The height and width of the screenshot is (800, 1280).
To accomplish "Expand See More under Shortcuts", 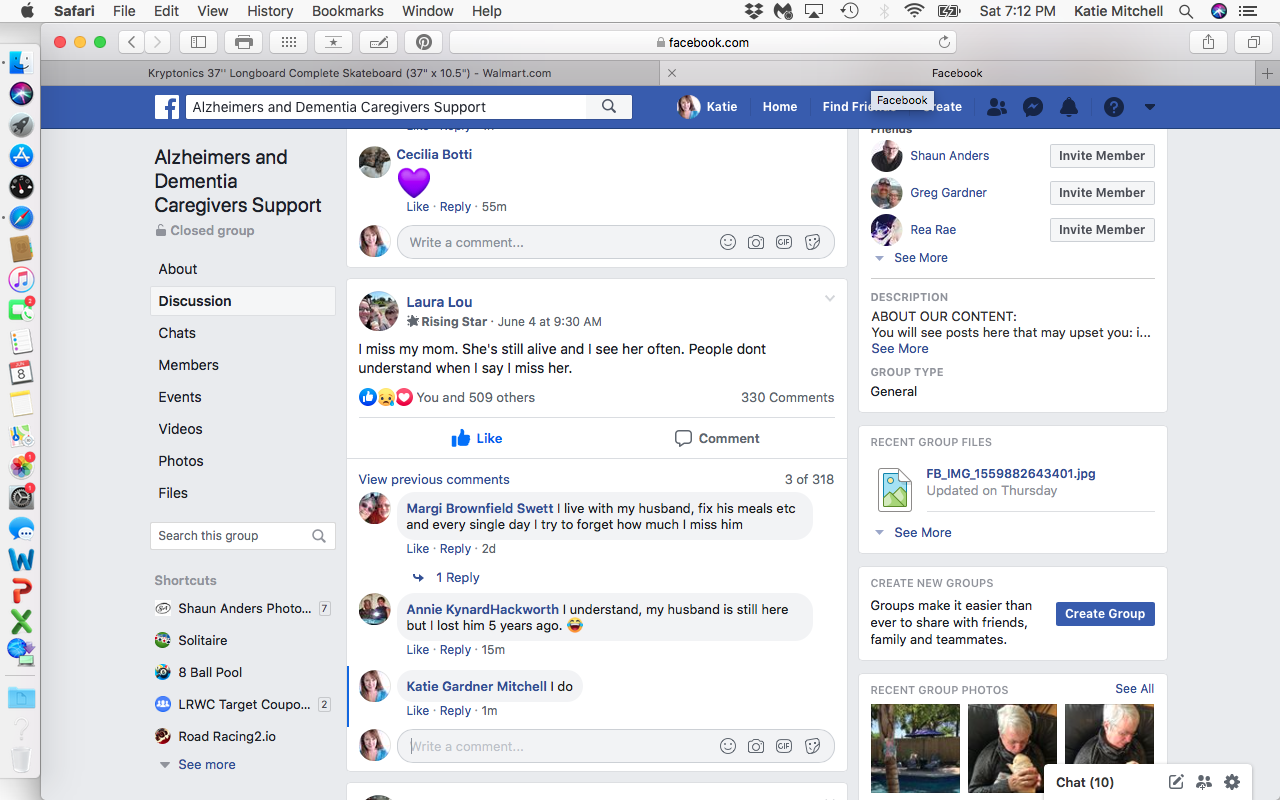I will coord(206,765).
